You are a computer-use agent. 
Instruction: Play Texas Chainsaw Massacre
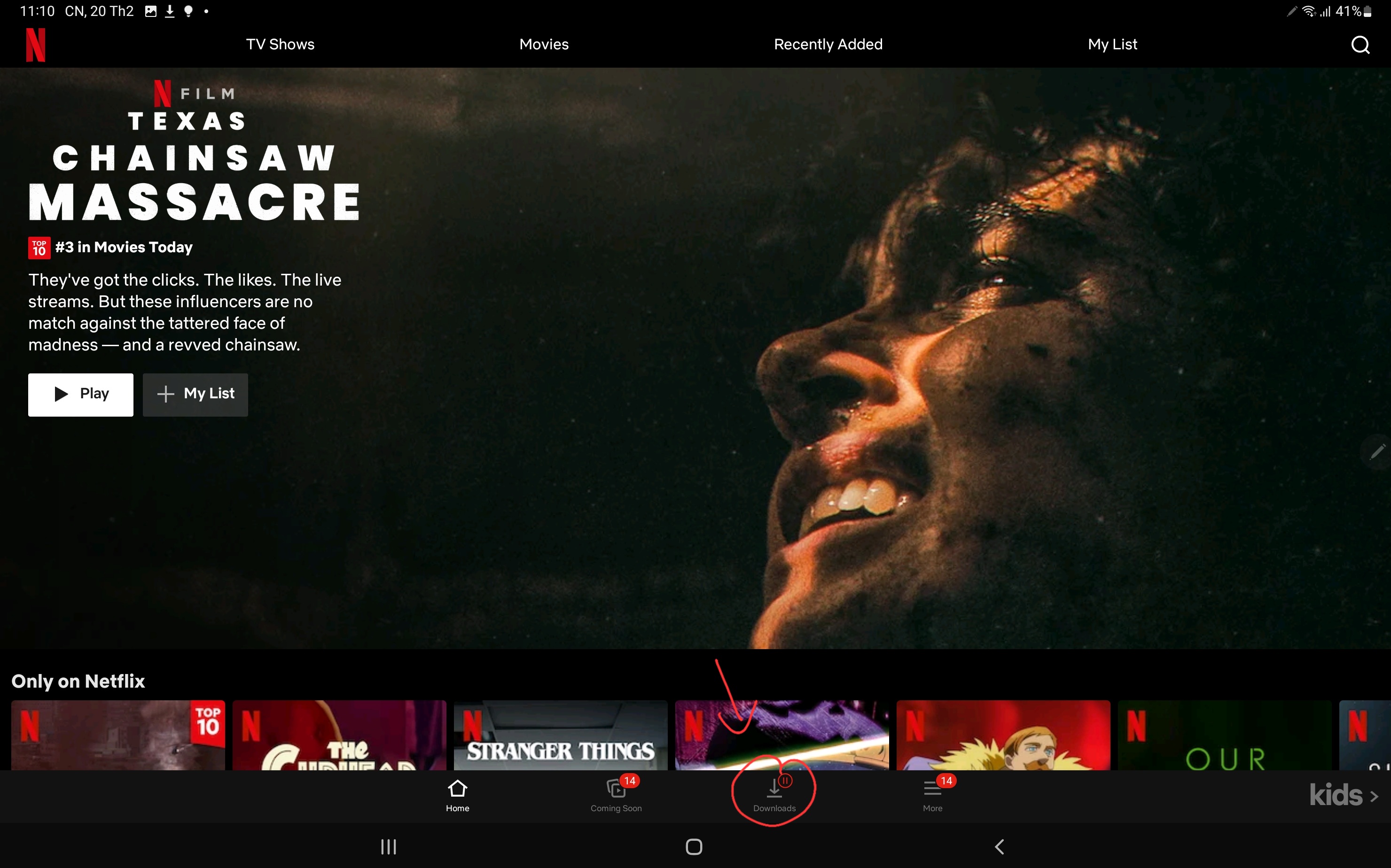(80, 395)
